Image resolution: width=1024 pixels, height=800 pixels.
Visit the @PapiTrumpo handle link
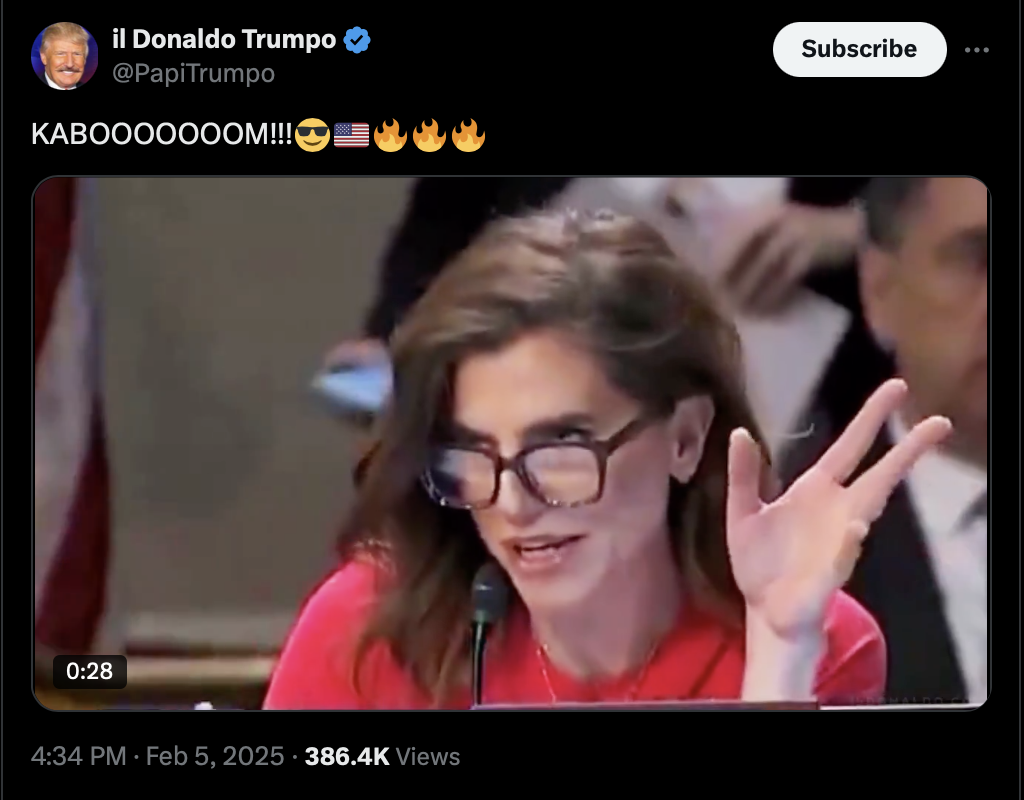point(193,73)
